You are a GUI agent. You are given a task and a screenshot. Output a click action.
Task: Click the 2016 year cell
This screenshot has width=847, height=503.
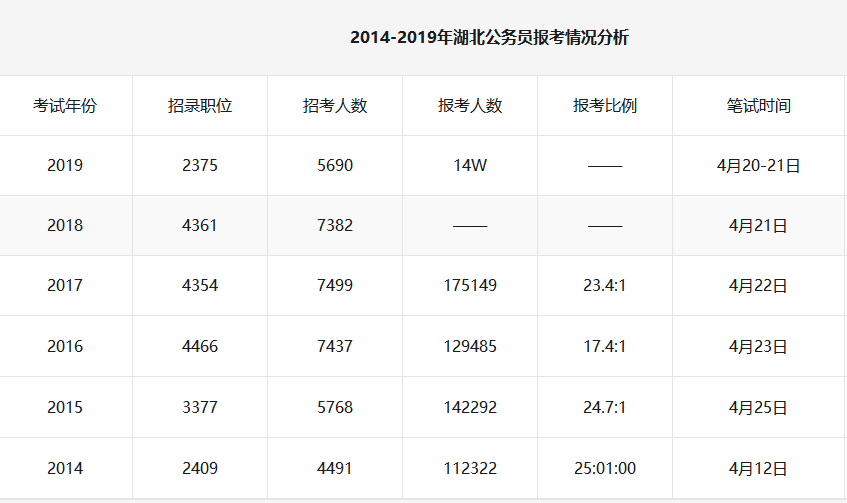[65, 346]
